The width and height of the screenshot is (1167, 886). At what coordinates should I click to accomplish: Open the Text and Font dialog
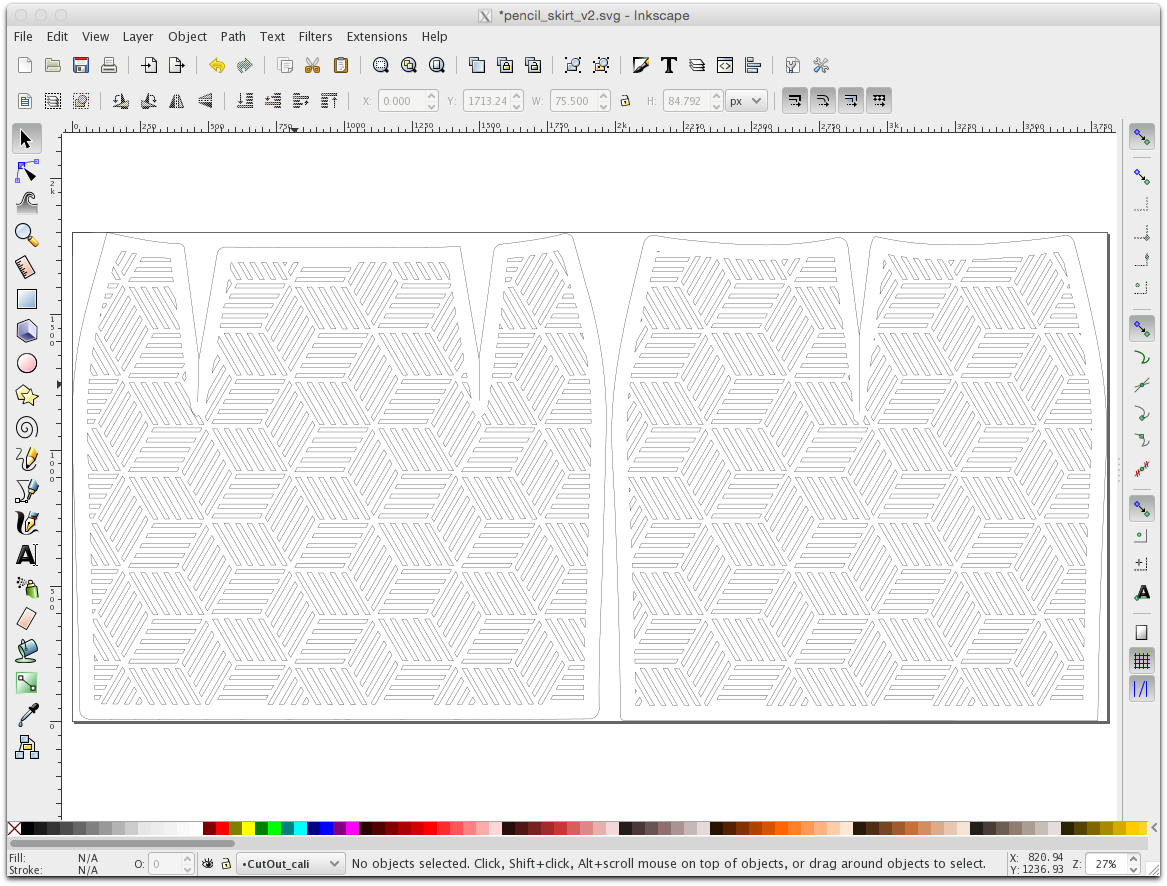(x=669, y=66)
